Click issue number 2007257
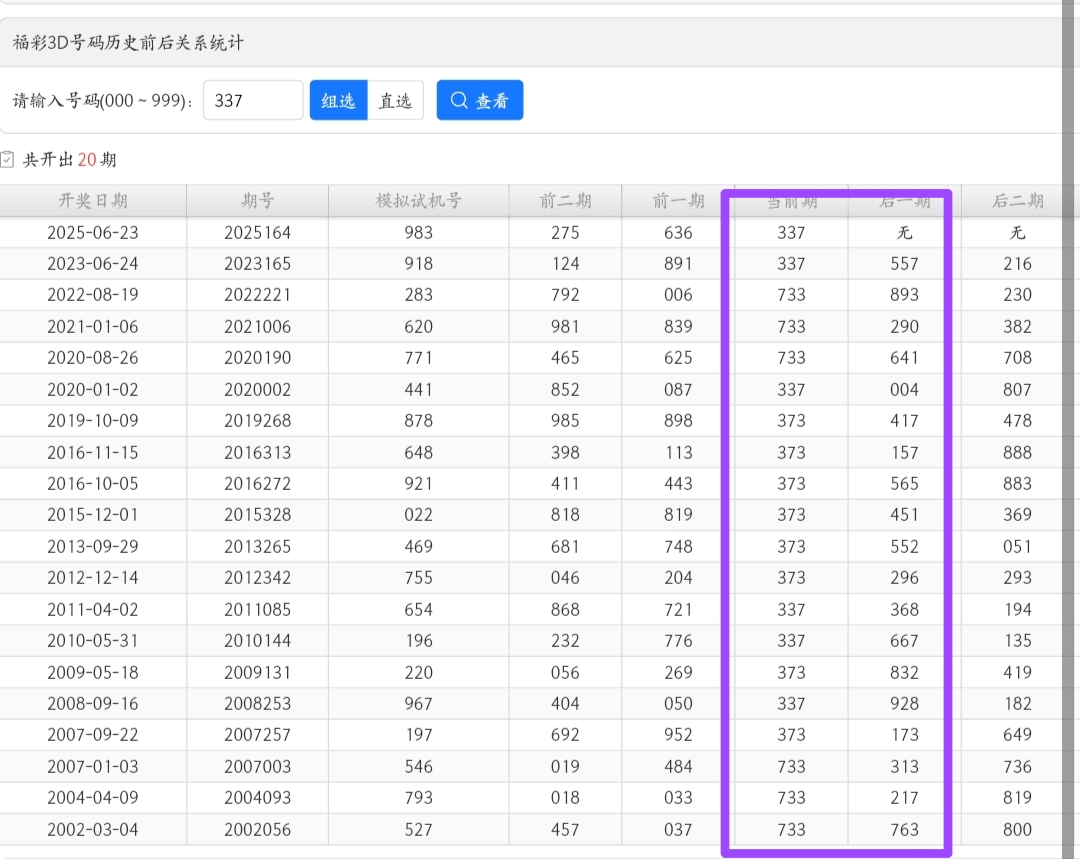This screenshot has width=1080, height=859. (x=258, y=735)
